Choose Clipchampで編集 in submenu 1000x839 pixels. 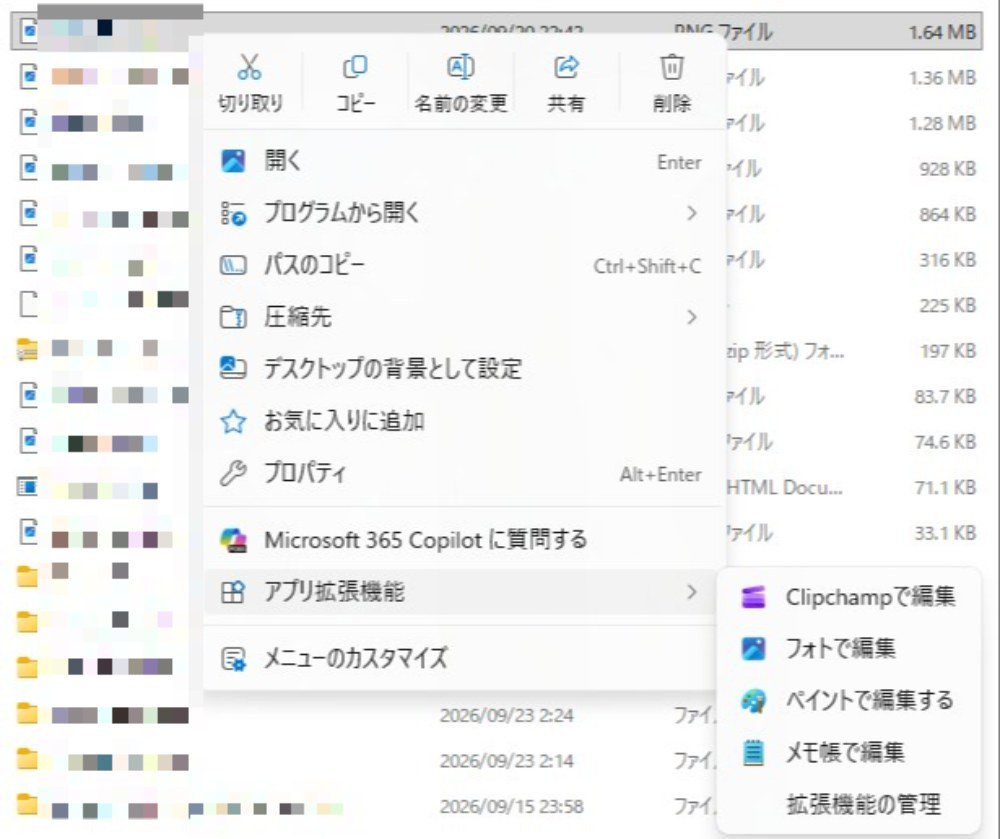[x=849, y=597]
